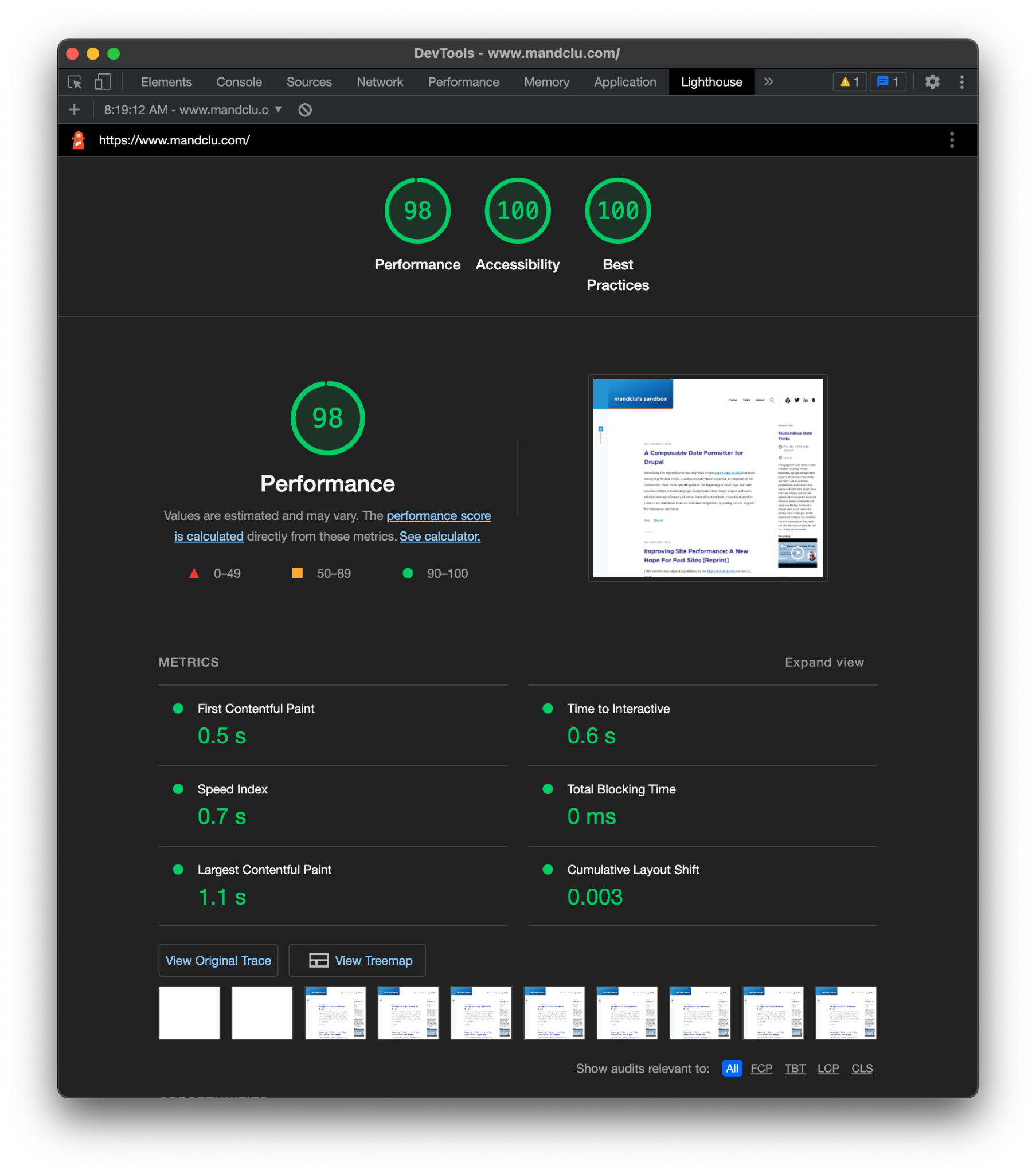Switch to the Network tab
Viewport: 1036px width, 1174px height.
click(380, 82)
